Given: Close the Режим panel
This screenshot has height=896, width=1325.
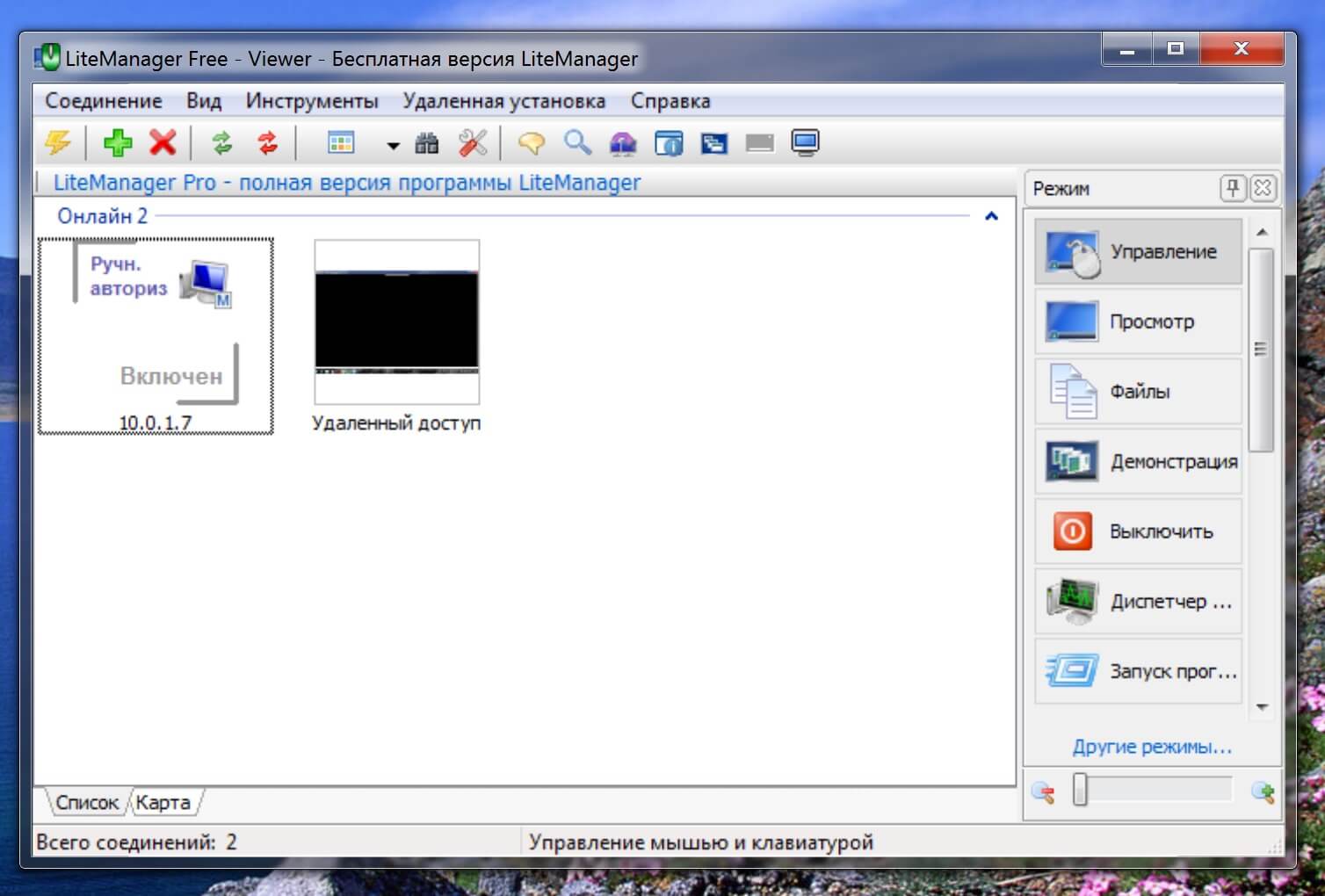Looking at the screenshot, I should click(x=1263, y=188).
